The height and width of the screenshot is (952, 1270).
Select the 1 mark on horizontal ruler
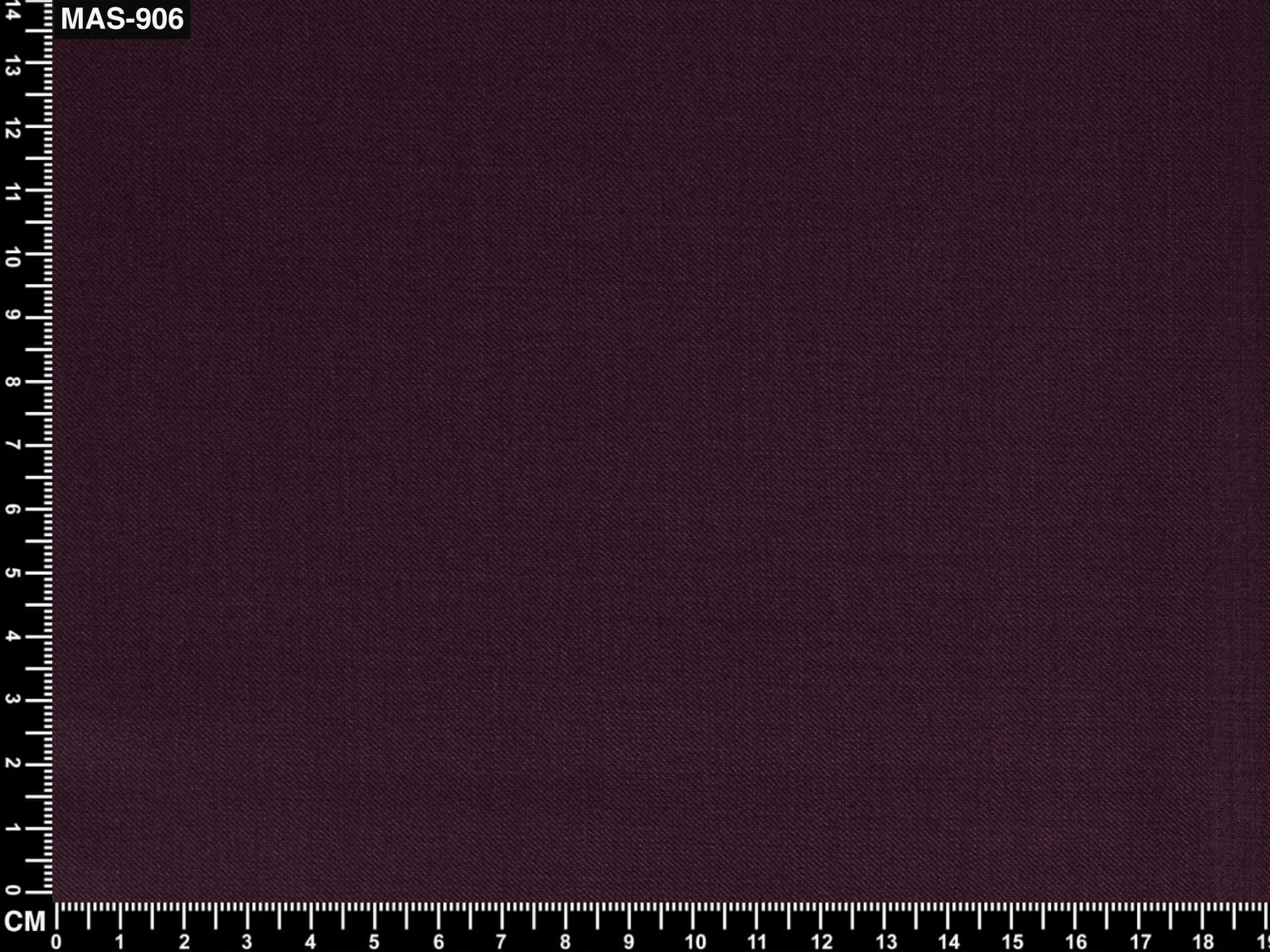(x=120, y=941)
